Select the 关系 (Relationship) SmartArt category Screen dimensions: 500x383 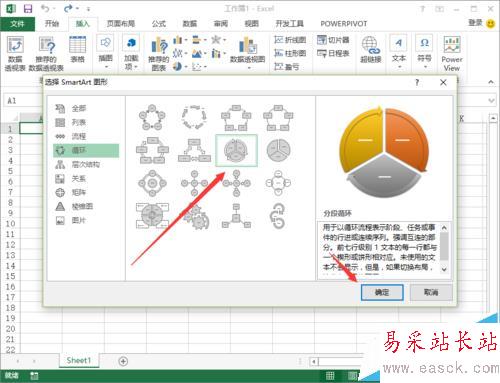(86, 179)
